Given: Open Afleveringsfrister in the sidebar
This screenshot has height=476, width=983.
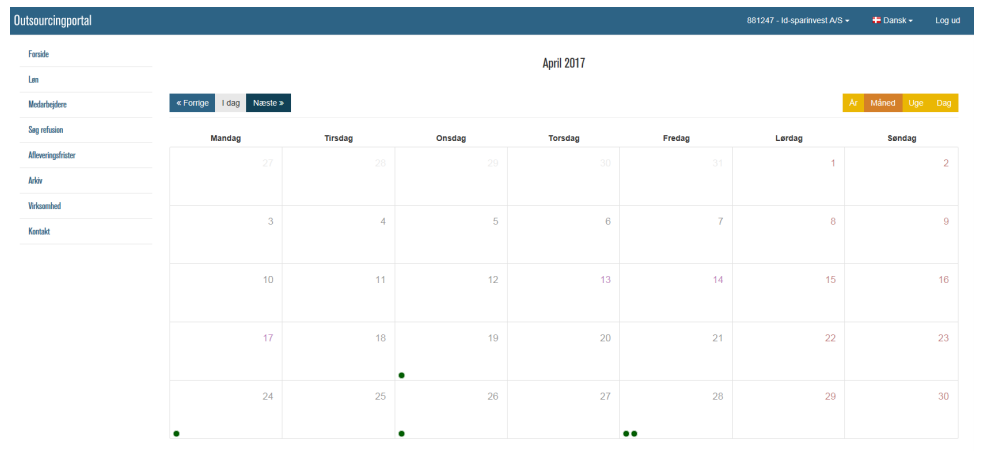Looking at the screenshot, I should click(52, 155).
